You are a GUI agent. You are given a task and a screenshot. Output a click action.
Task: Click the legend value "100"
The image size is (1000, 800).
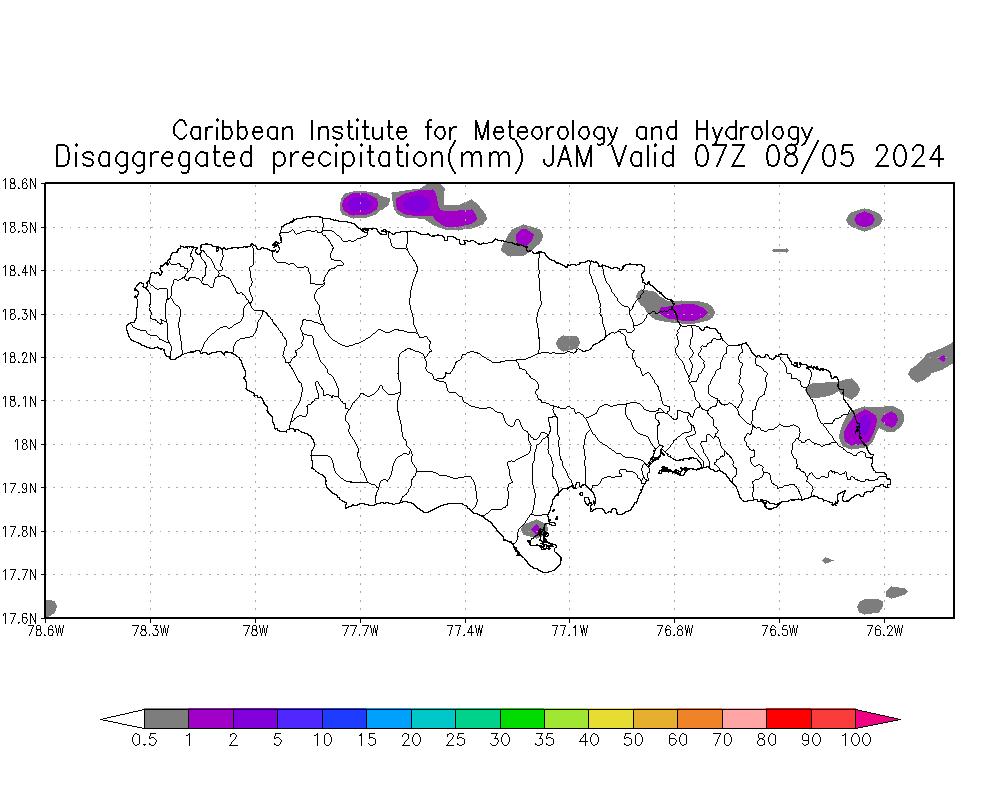pyautogui.click(x=856, y=740)
